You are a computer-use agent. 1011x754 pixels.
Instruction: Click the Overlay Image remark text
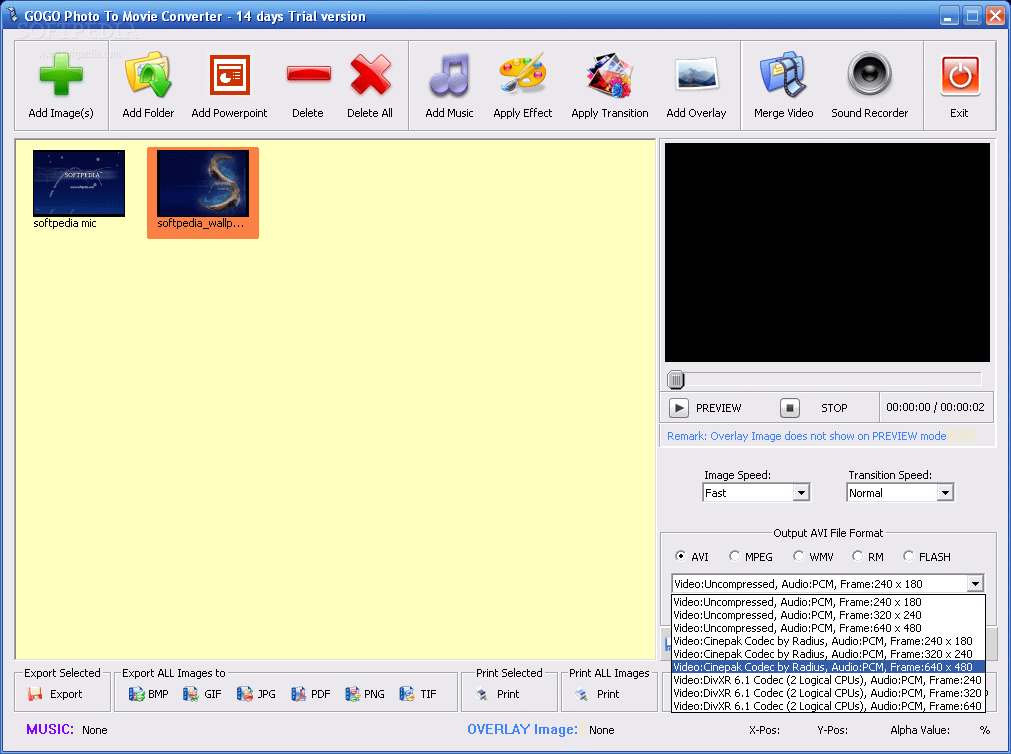pos(807,436)
